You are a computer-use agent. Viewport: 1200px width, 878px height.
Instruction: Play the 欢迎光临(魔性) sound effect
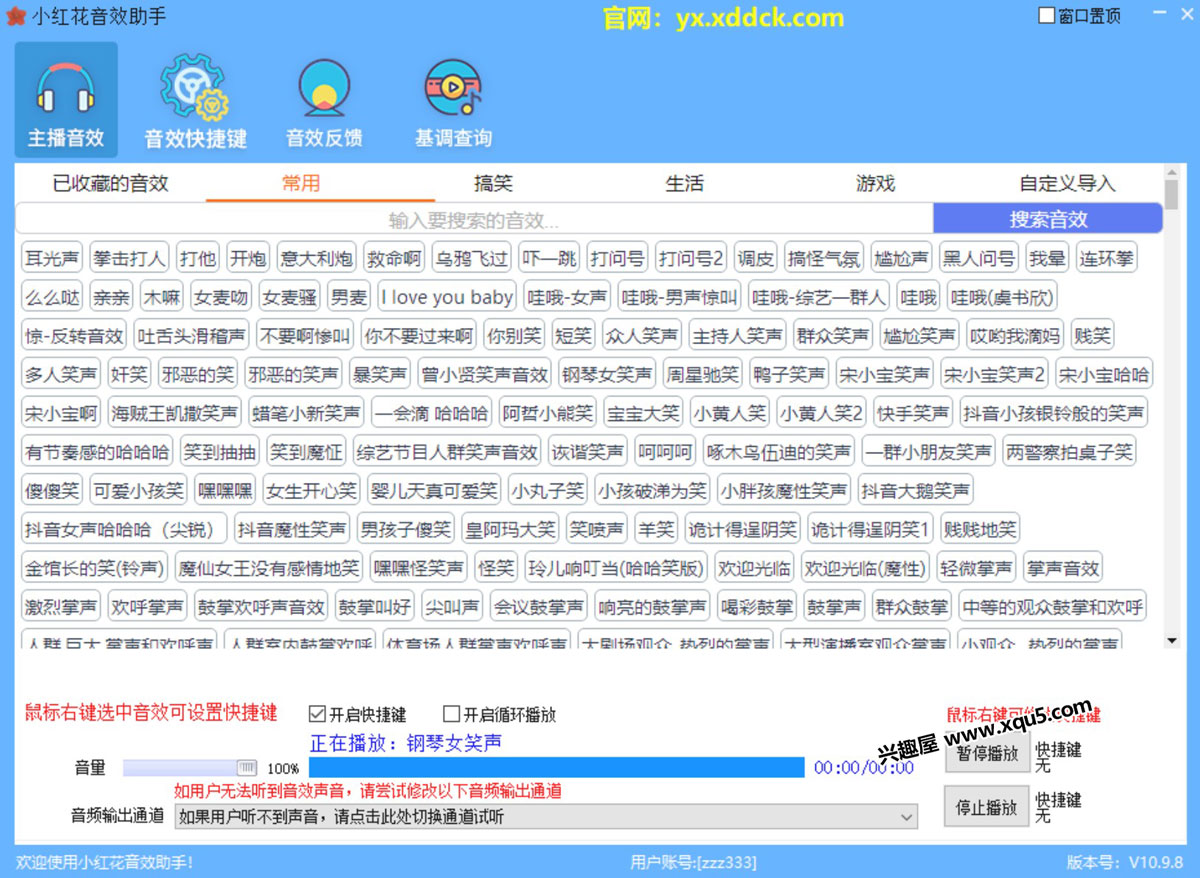tap(865, 568)
